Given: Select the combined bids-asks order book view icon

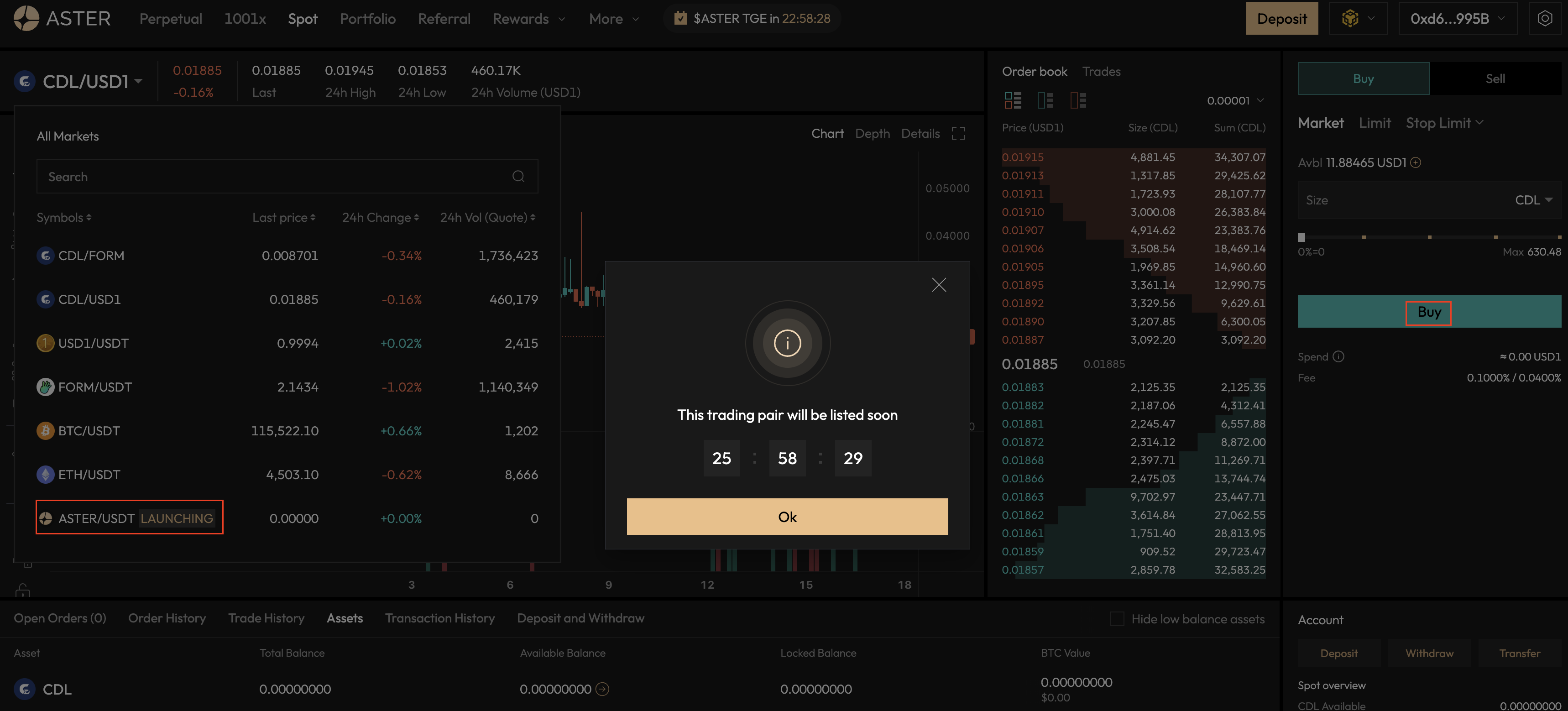Looking at the screenshot, I should [x=1013, y=100].
